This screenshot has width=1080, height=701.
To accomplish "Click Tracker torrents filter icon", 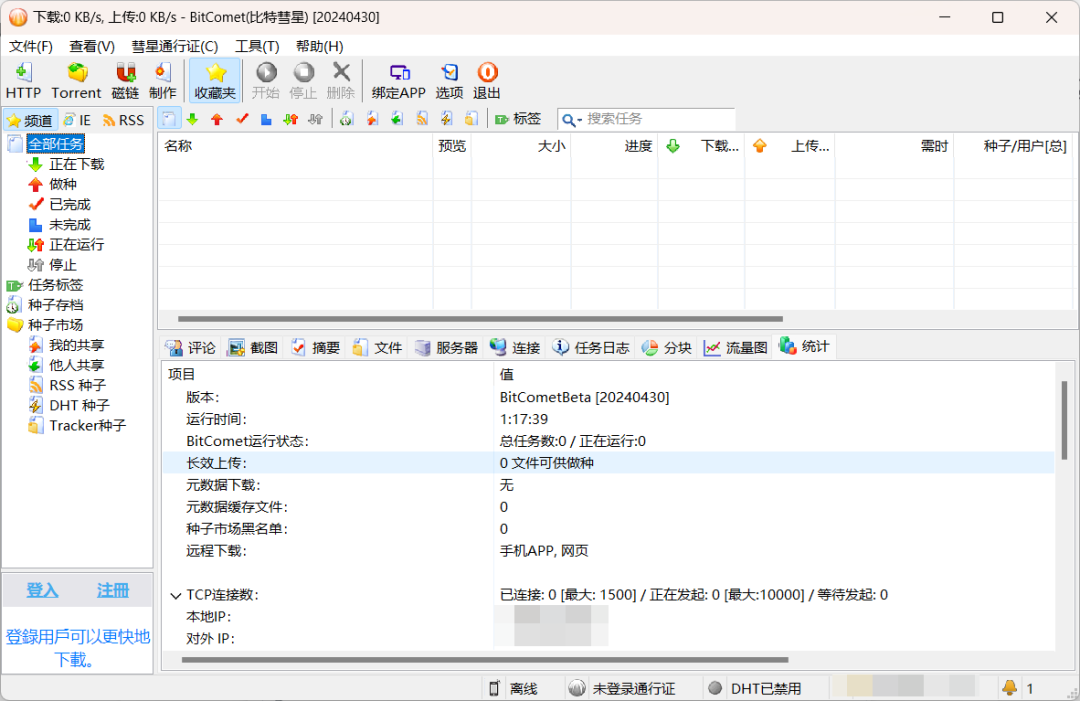I will [471, 119].
